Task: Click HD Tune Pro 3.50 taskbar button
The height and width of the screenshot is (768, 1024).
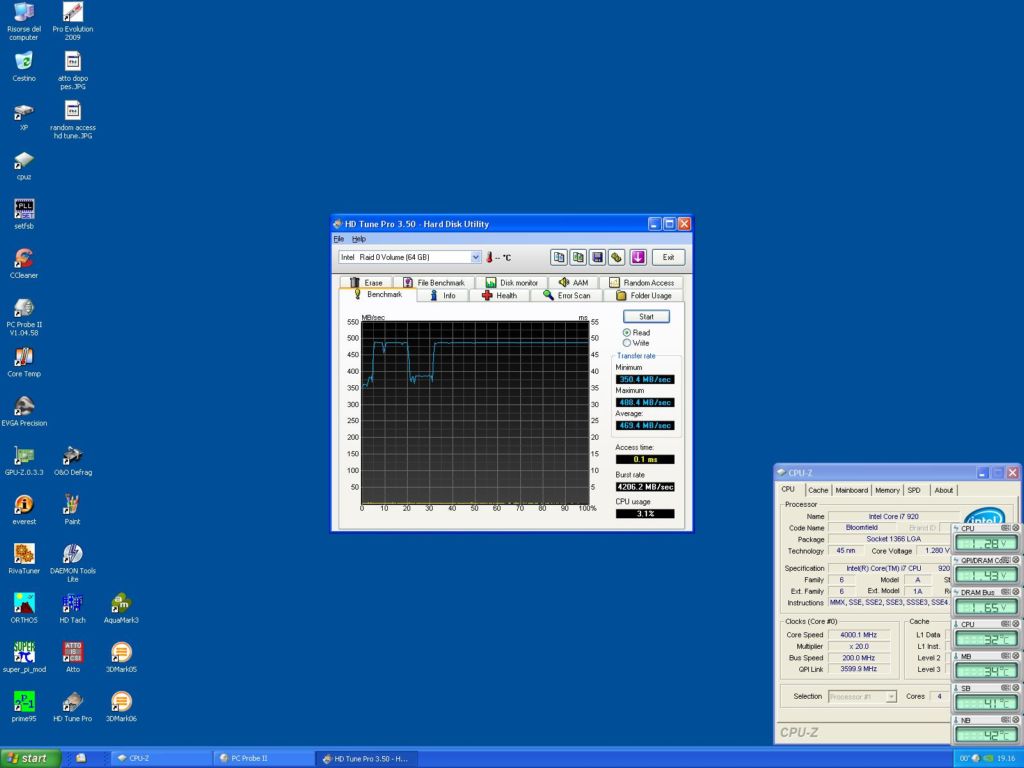Action: [366, 759]
